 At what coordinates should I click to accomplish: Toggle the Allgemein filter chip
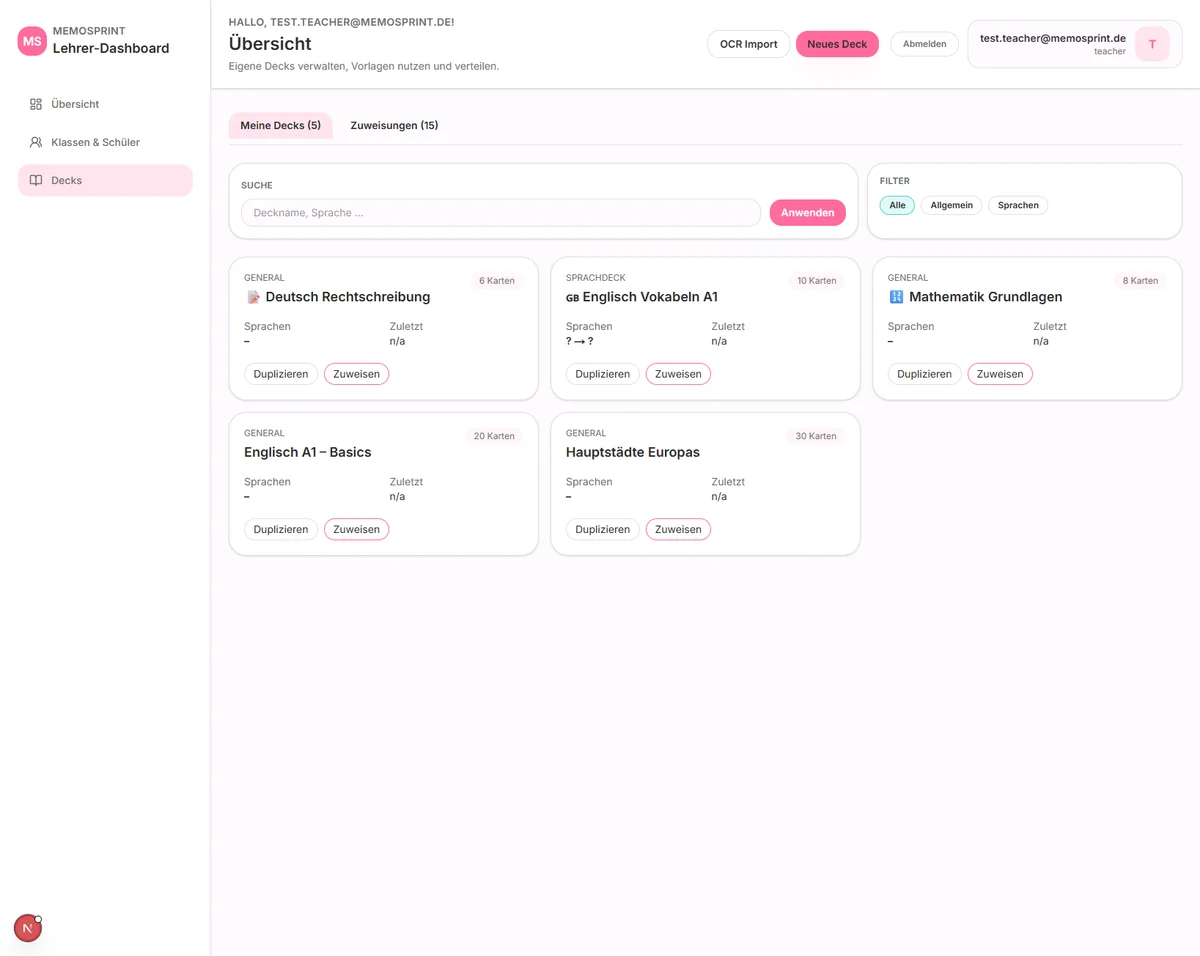(951, 205)
